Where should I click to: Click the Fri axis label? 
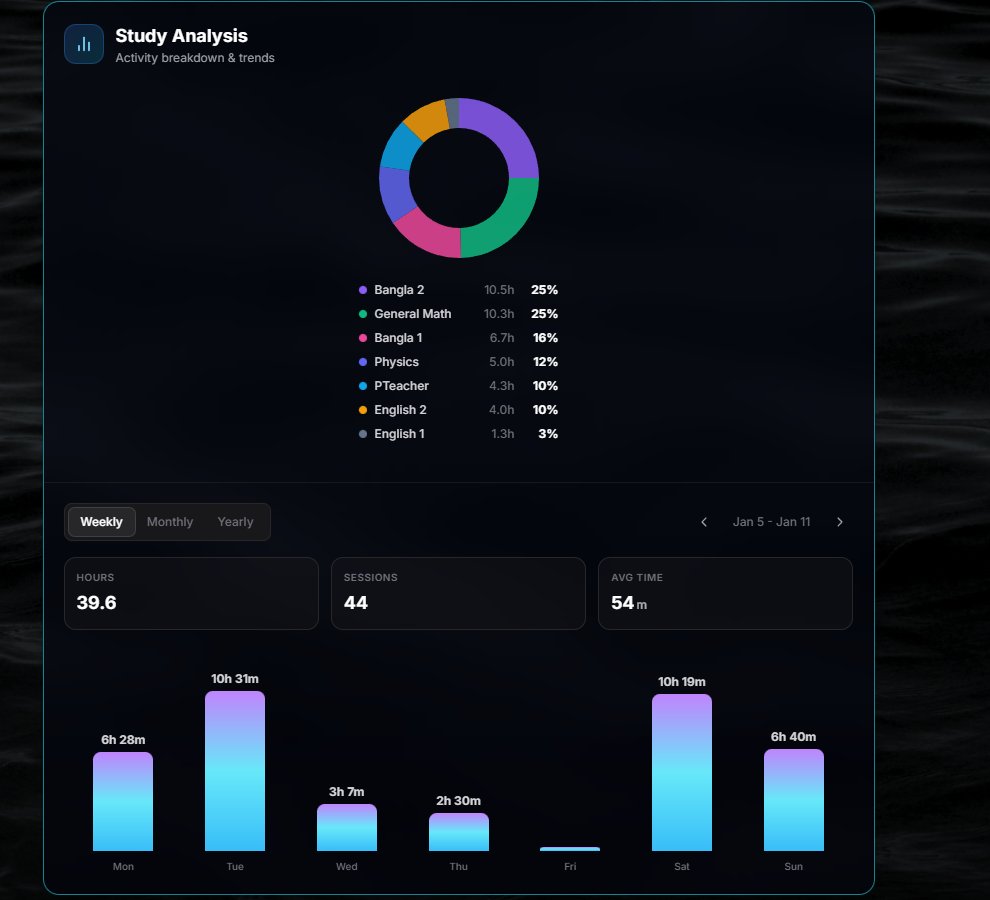[x=570, y=867]
